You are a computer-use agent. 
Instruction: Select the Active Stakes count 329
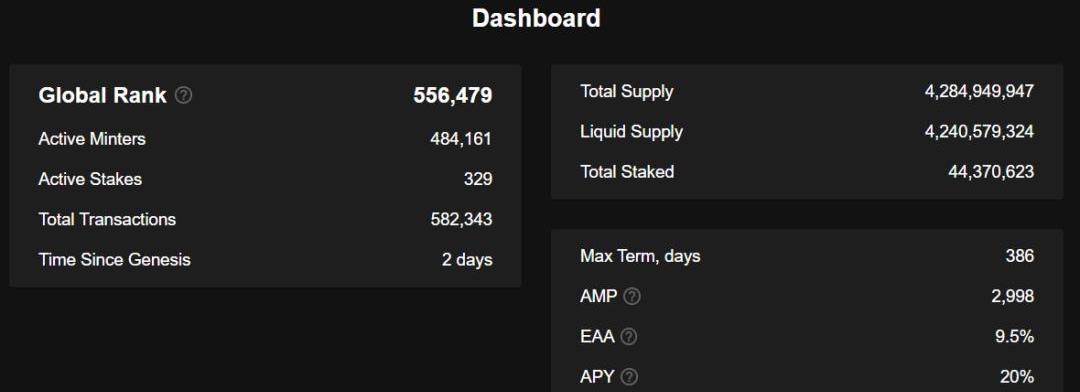tap(478, 179)
